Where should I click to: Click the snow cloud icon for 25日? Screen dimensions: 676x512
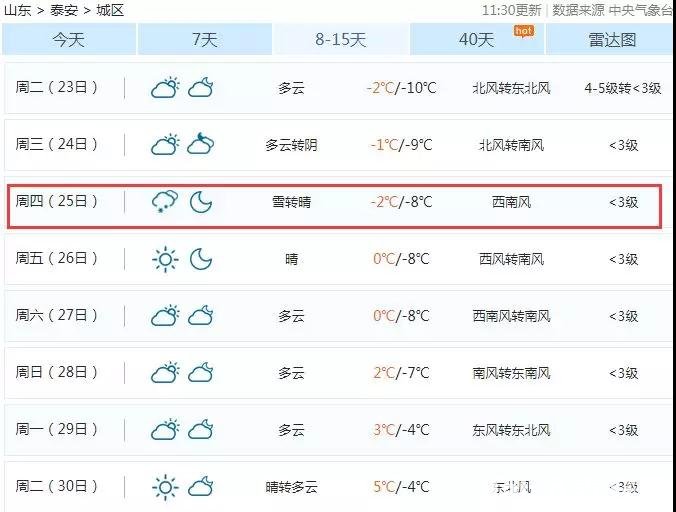[165, 201]
